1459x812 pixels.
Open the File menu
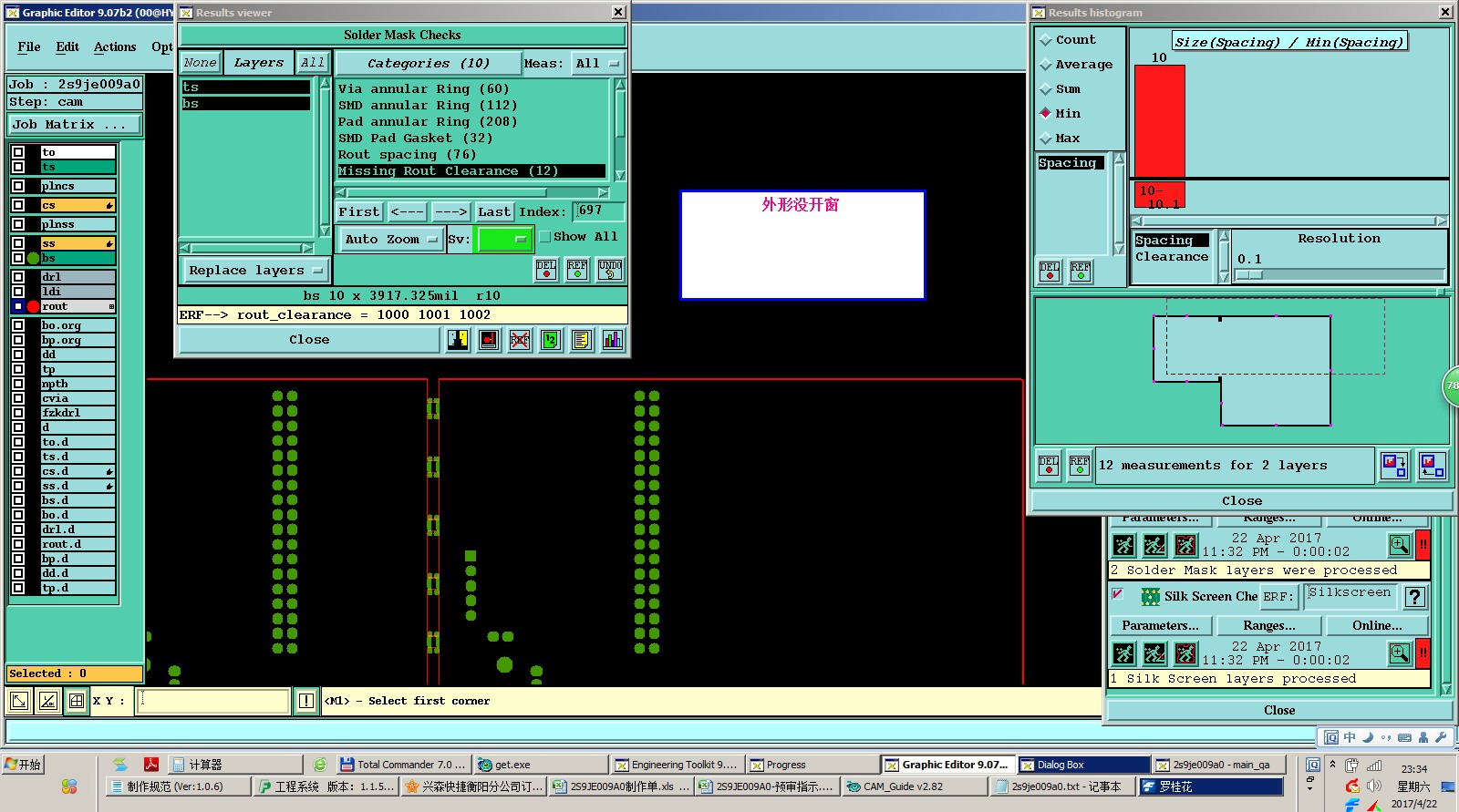point(29,47)
